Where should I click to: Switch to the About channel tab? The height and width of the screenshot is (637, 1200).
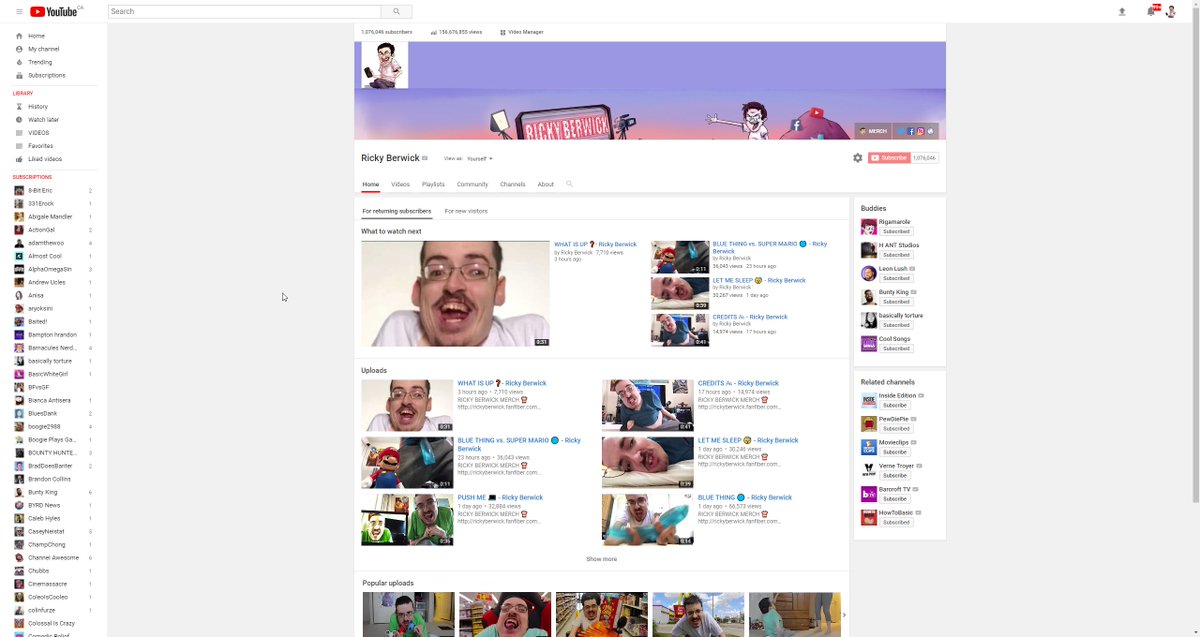point(545,184)
